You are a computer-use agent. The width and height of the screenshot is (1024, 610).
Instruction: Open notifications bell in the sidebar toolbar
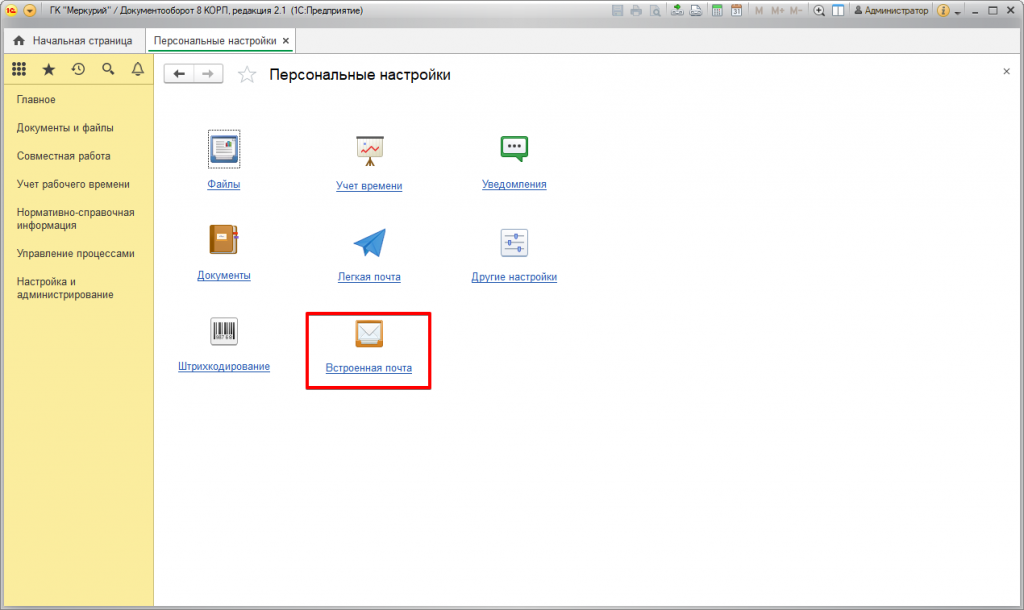[137, 69]
